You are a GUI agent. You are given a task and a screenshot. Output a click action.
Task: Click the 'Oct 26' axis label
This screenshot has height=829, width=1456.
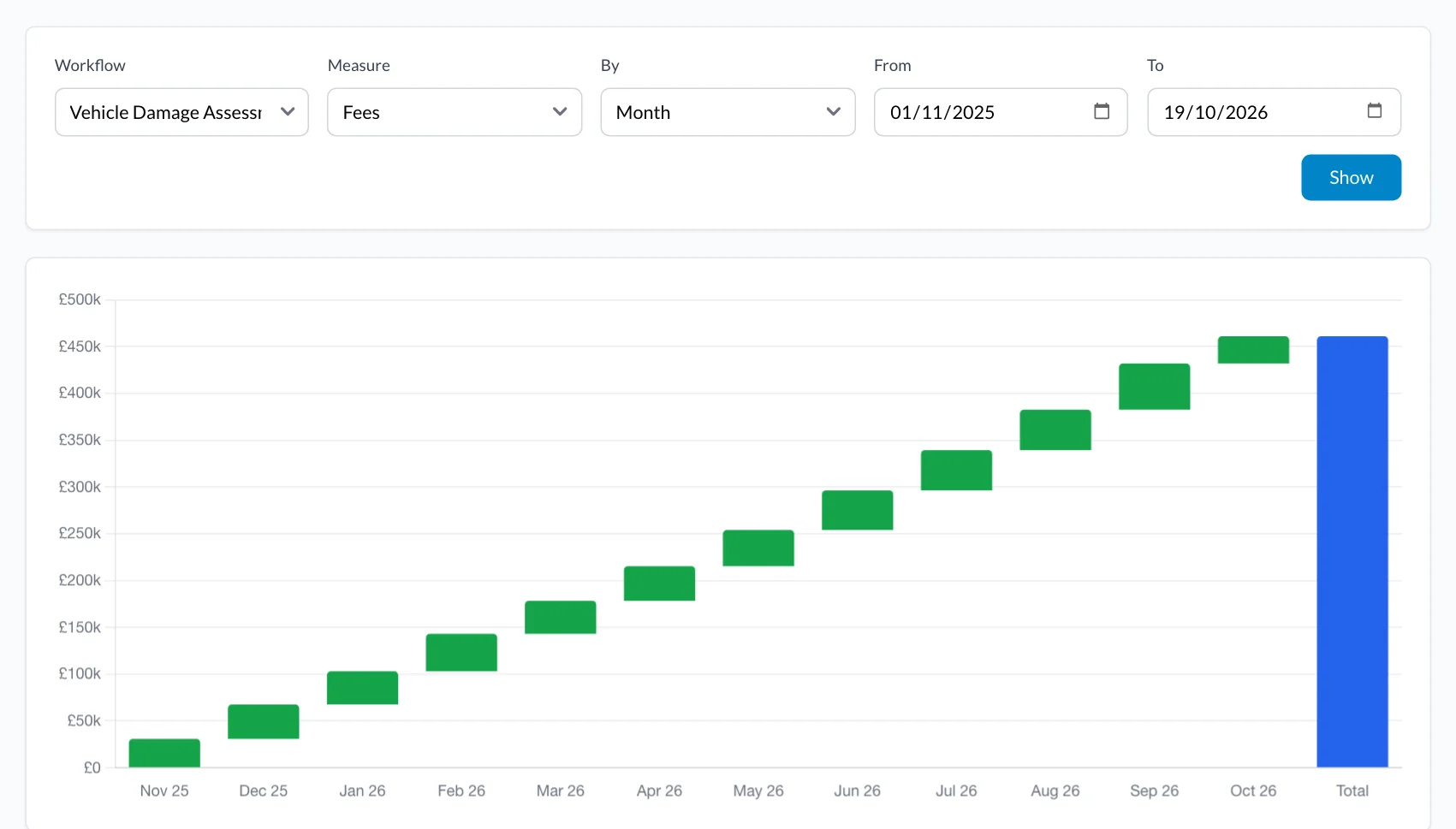pyautogui.click(x=1253, y=791)
